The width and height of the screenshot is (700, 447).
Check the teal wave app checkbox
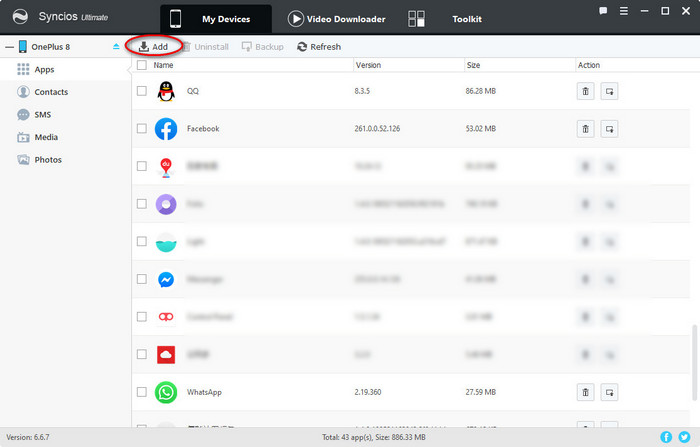tap(142, 241)
